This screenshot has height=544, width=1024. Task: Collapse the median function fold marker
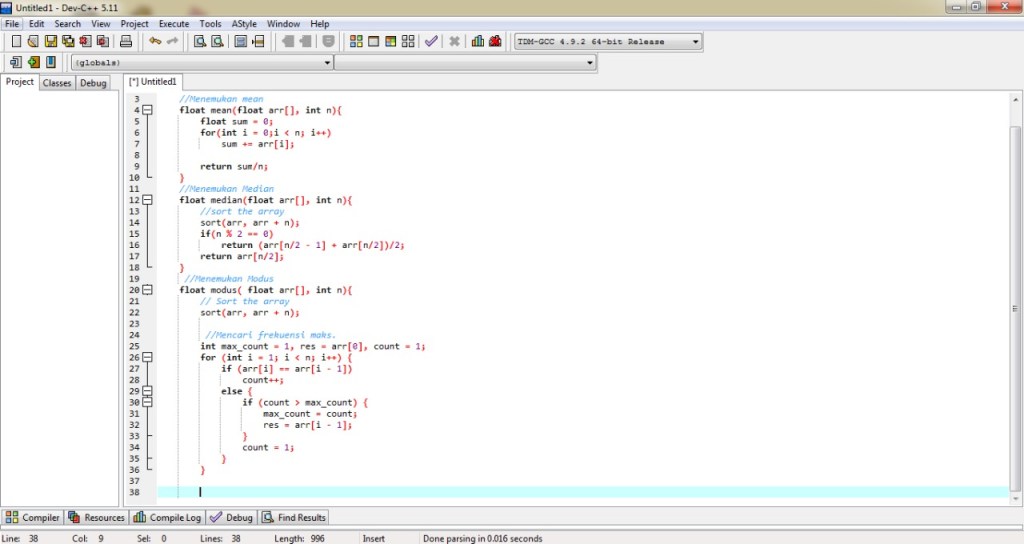point(147,200)
